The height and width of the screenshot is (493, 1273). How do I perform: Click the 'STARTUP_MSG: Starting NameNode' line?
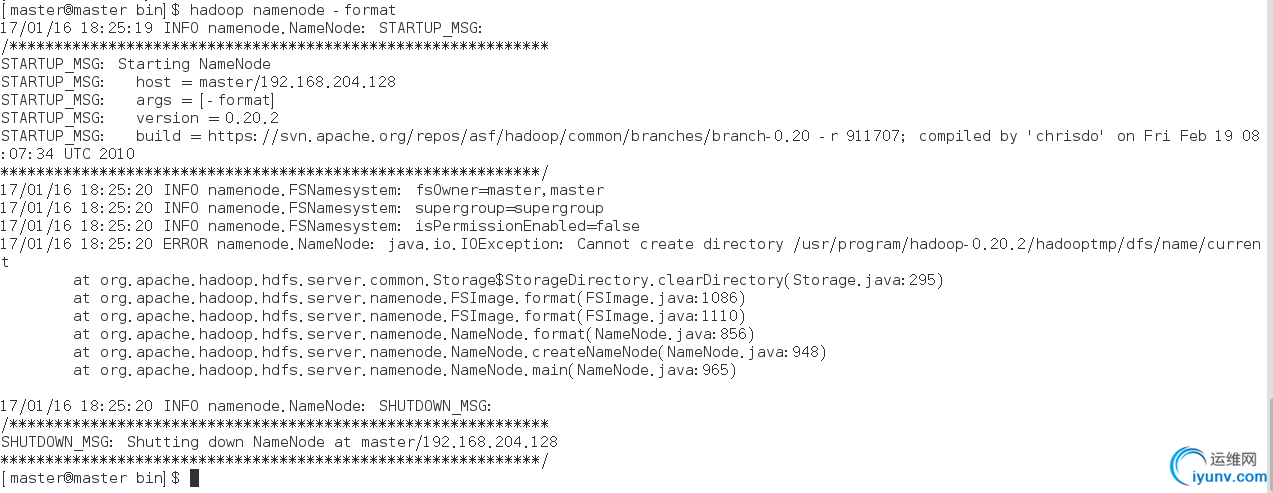[x=135, y=64]
